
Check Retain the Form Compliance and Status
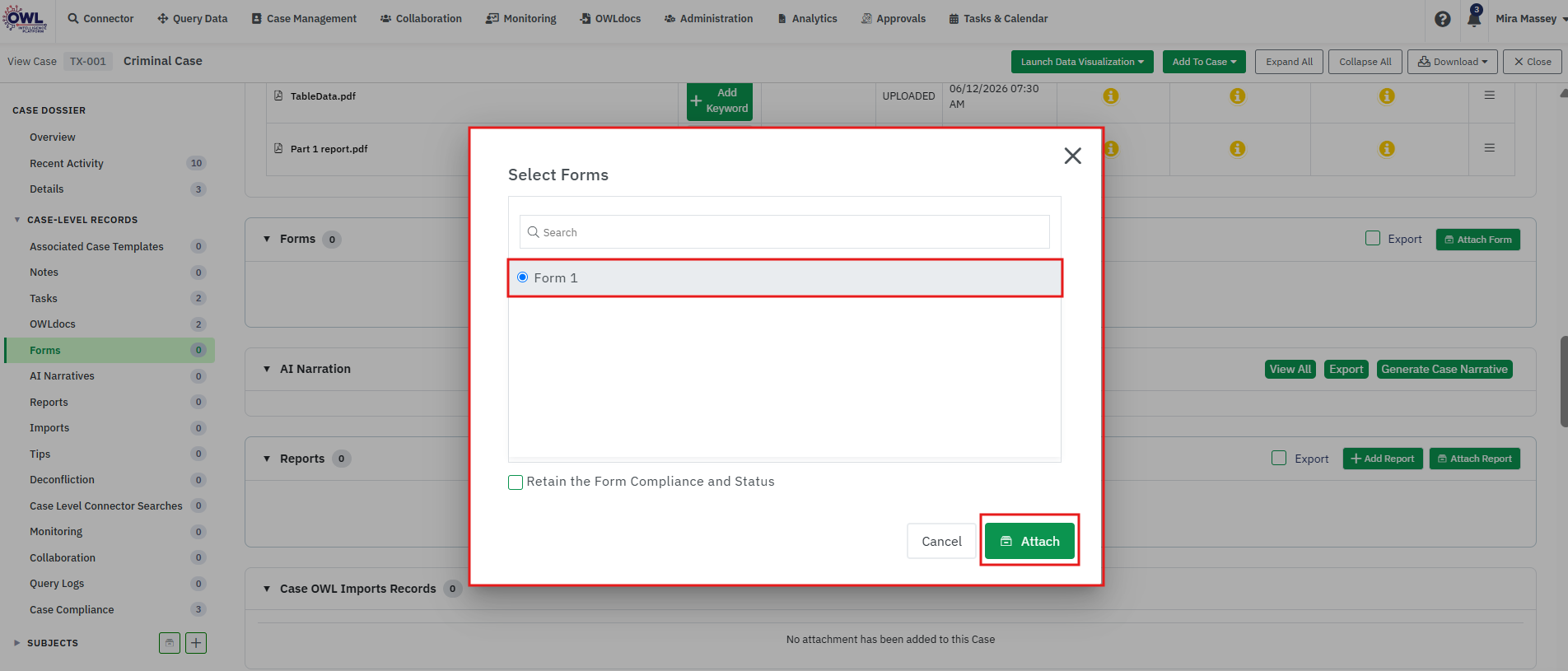pyautogui.click(x=516, y=482)
